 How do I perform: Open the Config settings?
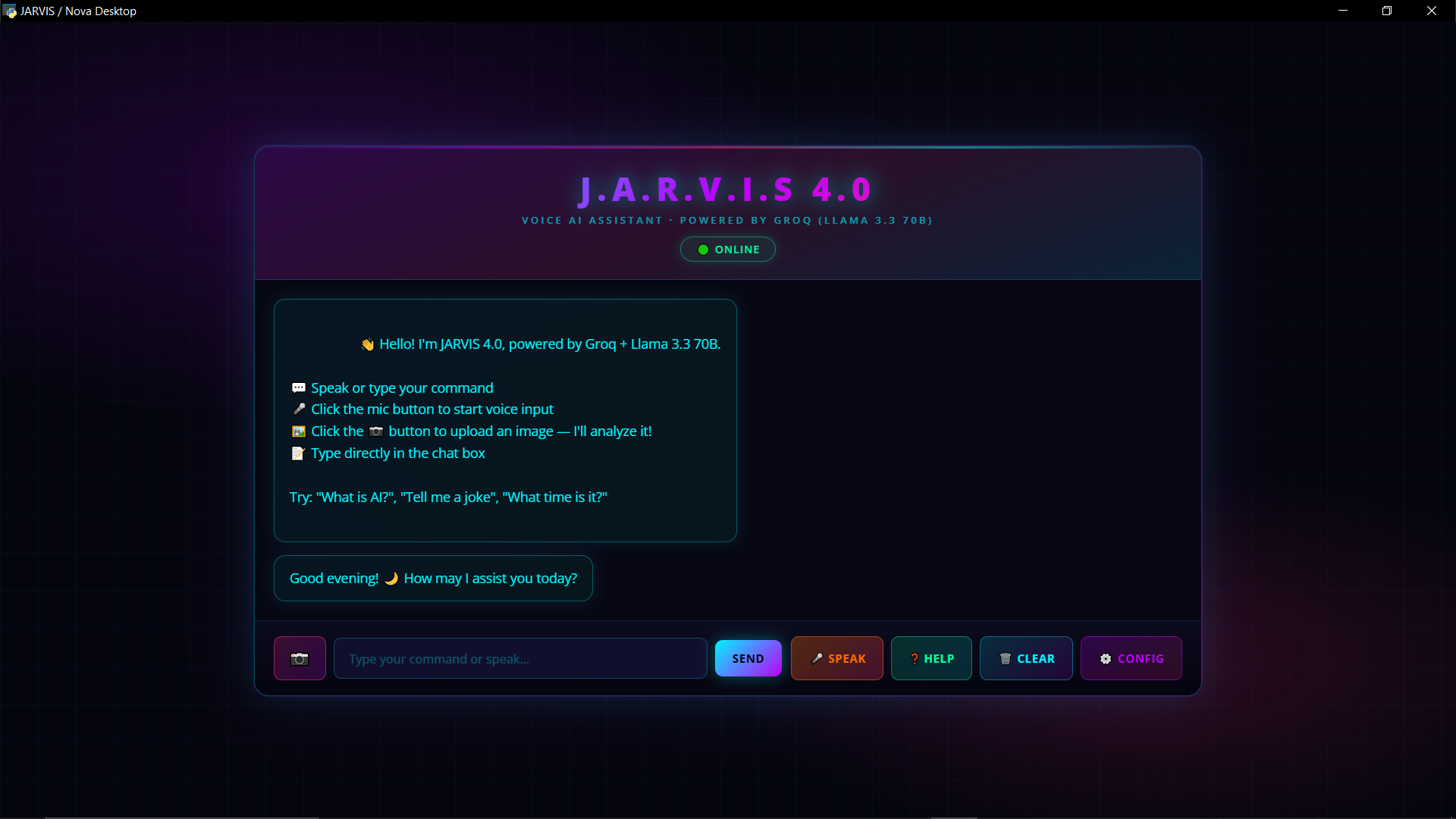[1131, 658]
